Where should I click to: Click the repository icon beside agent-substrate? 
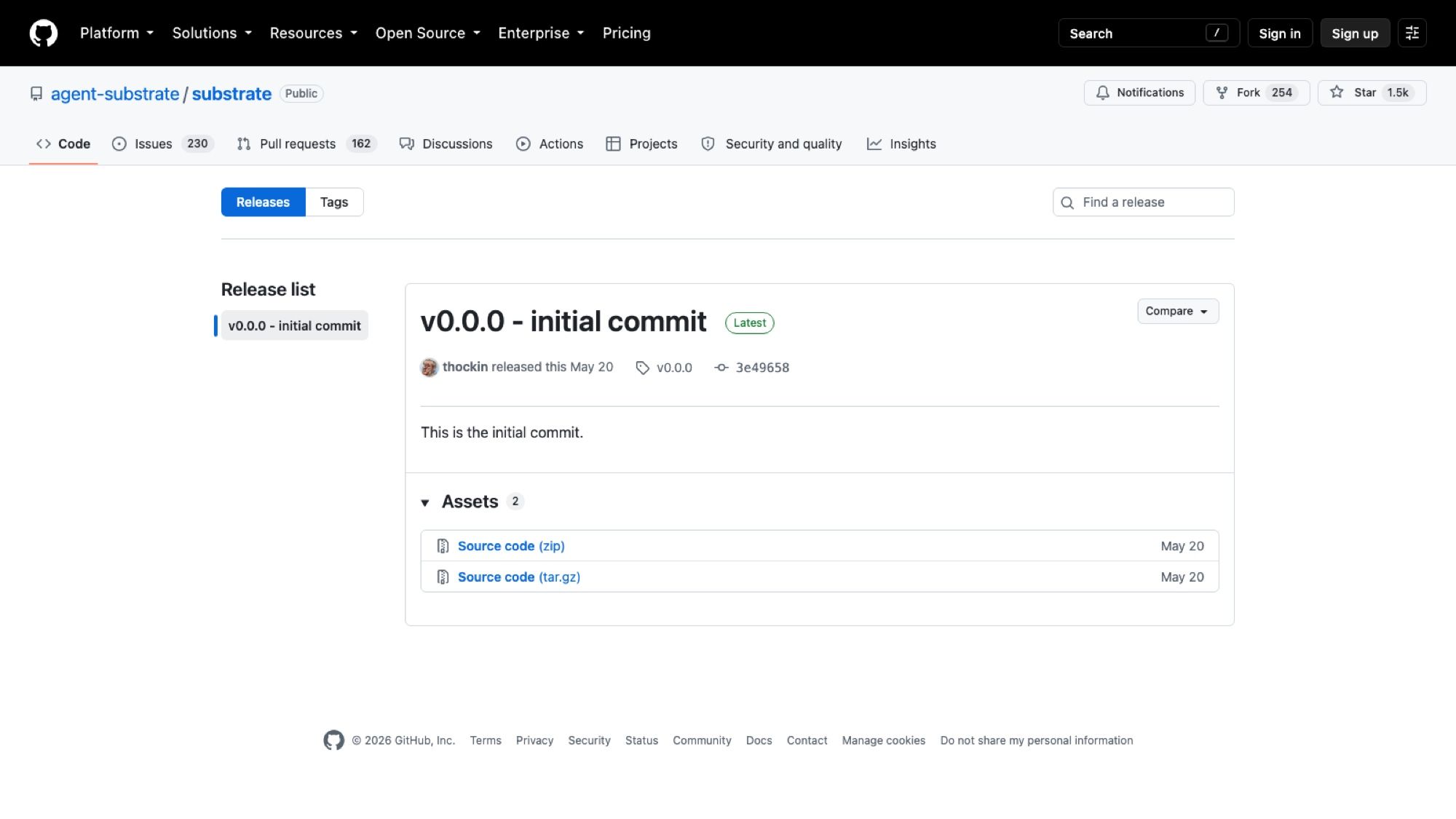click(36, 94)
